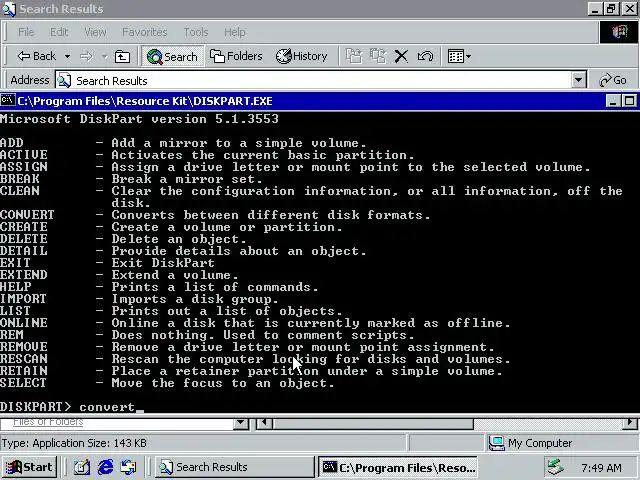Open the Forward history dropdown arrow
The image size is (640, 480).
click(x=104, y=56)
